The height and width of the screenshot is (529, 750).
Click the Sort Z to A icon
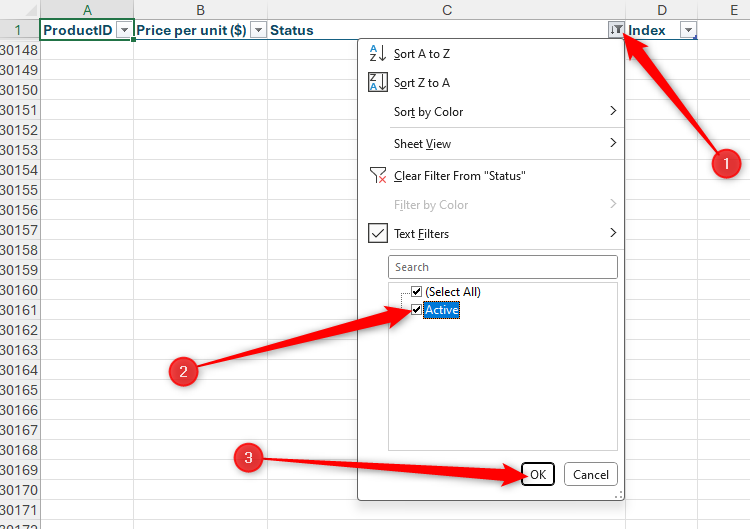[378, 83]
